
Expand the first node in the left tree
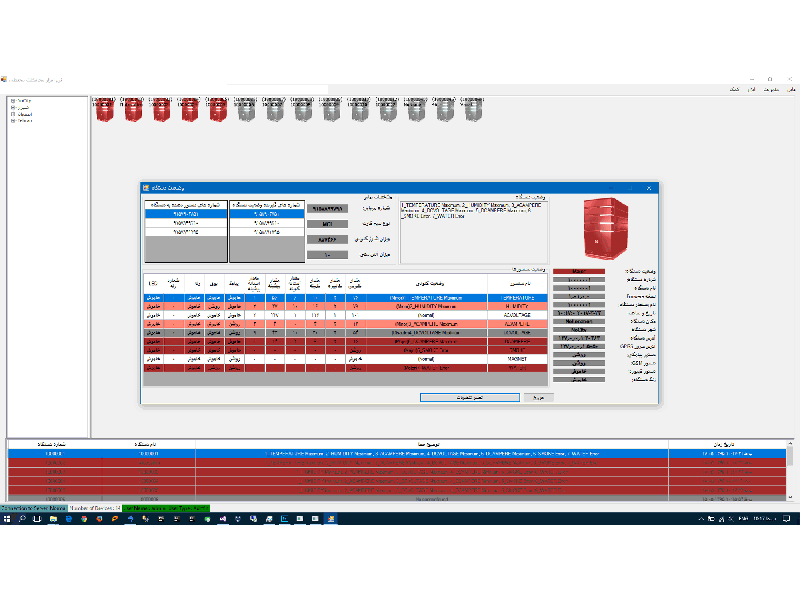coord(12,101)
